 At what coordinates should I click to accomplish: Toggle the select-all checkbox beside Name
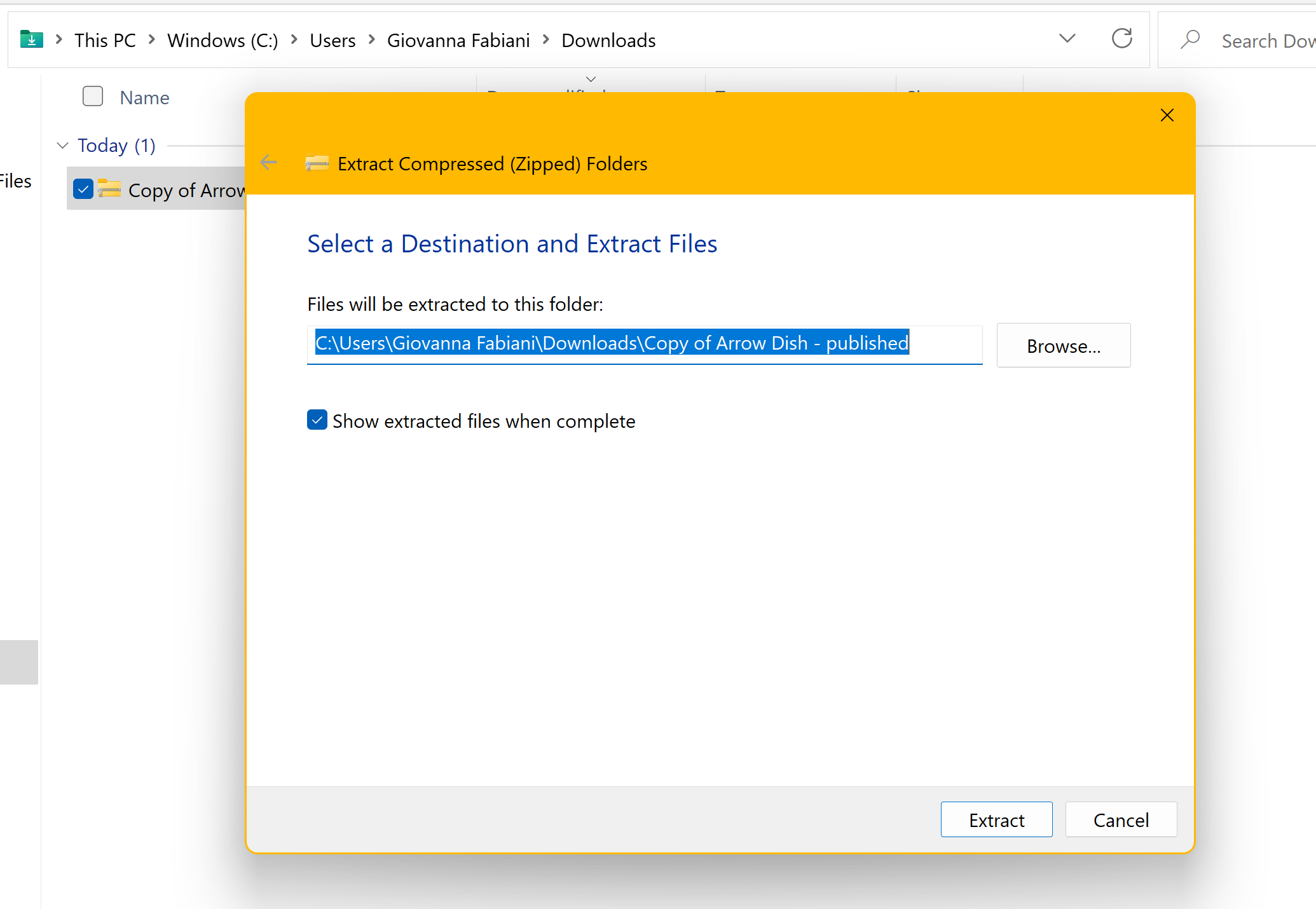point(93,97)
